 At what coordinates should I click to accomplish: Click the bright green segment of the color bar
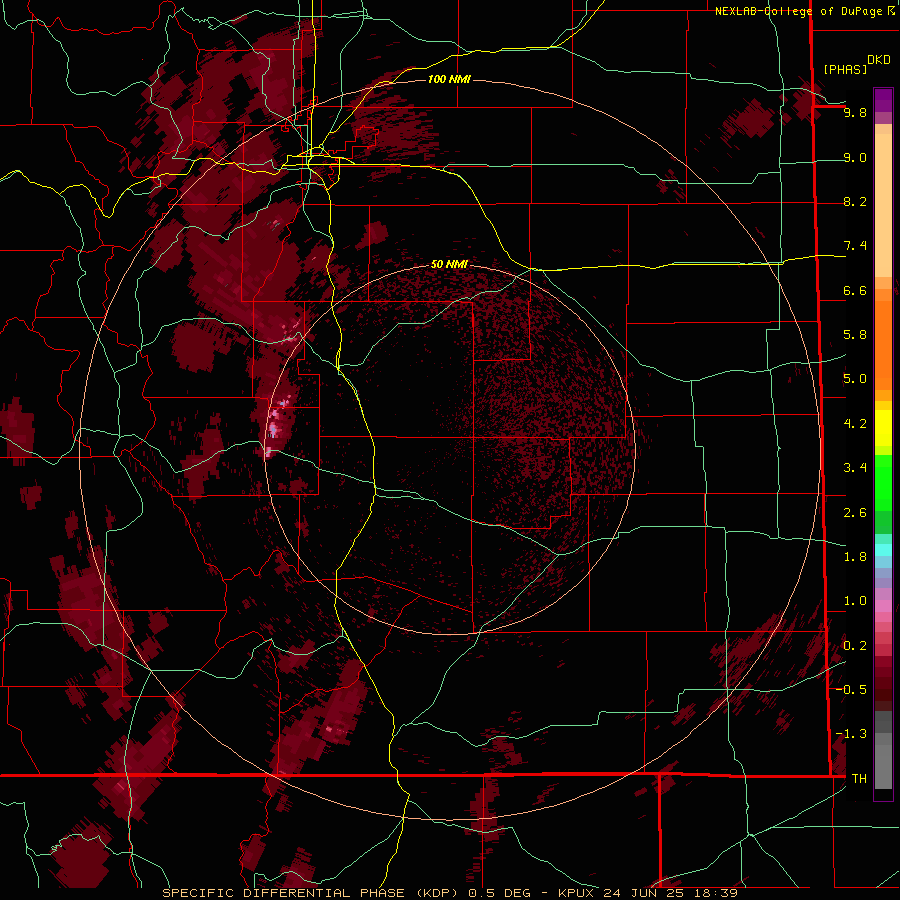pyautogui.click(x=883, y=483)
